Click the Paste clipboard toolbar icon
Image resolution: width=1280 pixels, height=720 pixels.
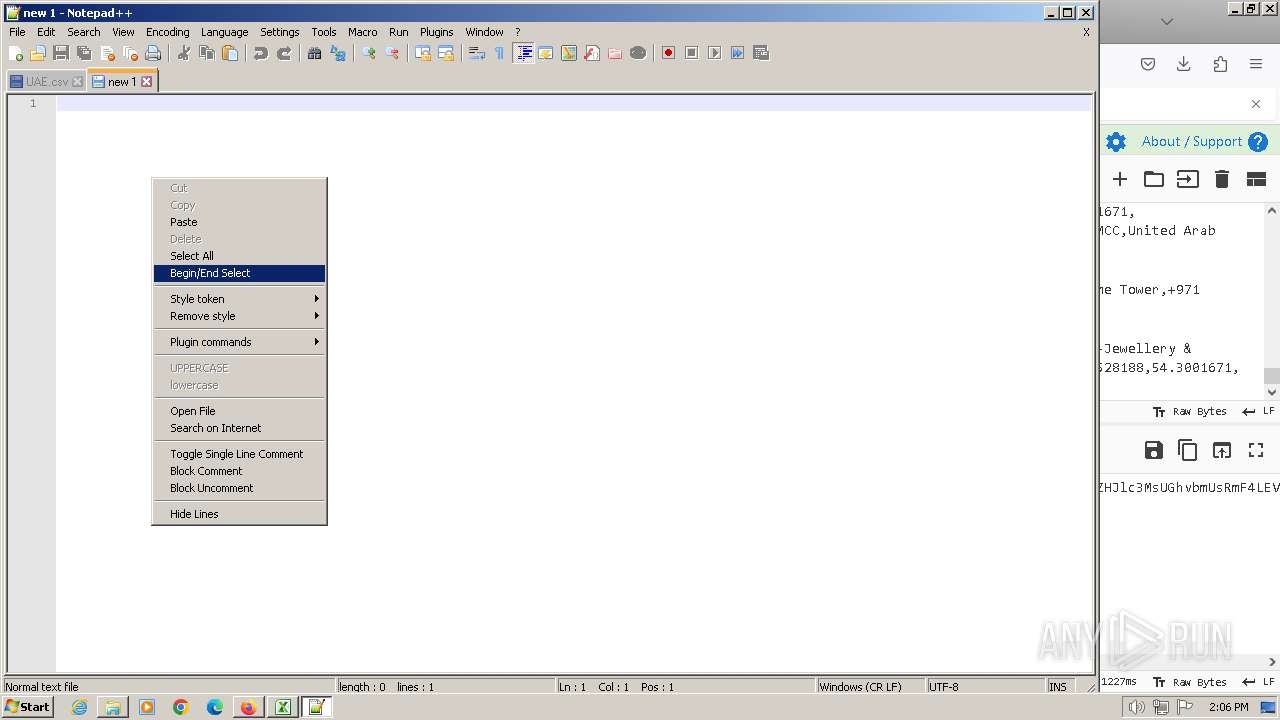pos(230,53)
